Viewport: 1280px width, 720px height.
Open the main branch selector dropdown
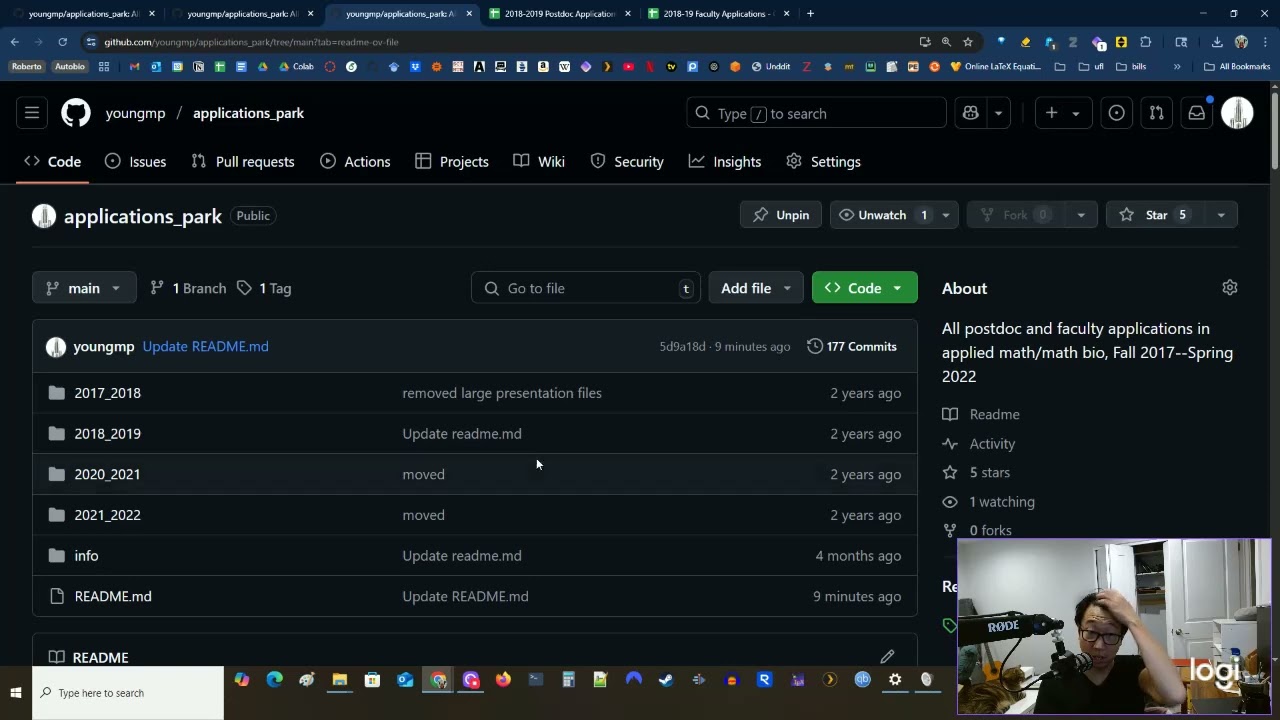tap(84, 288)
